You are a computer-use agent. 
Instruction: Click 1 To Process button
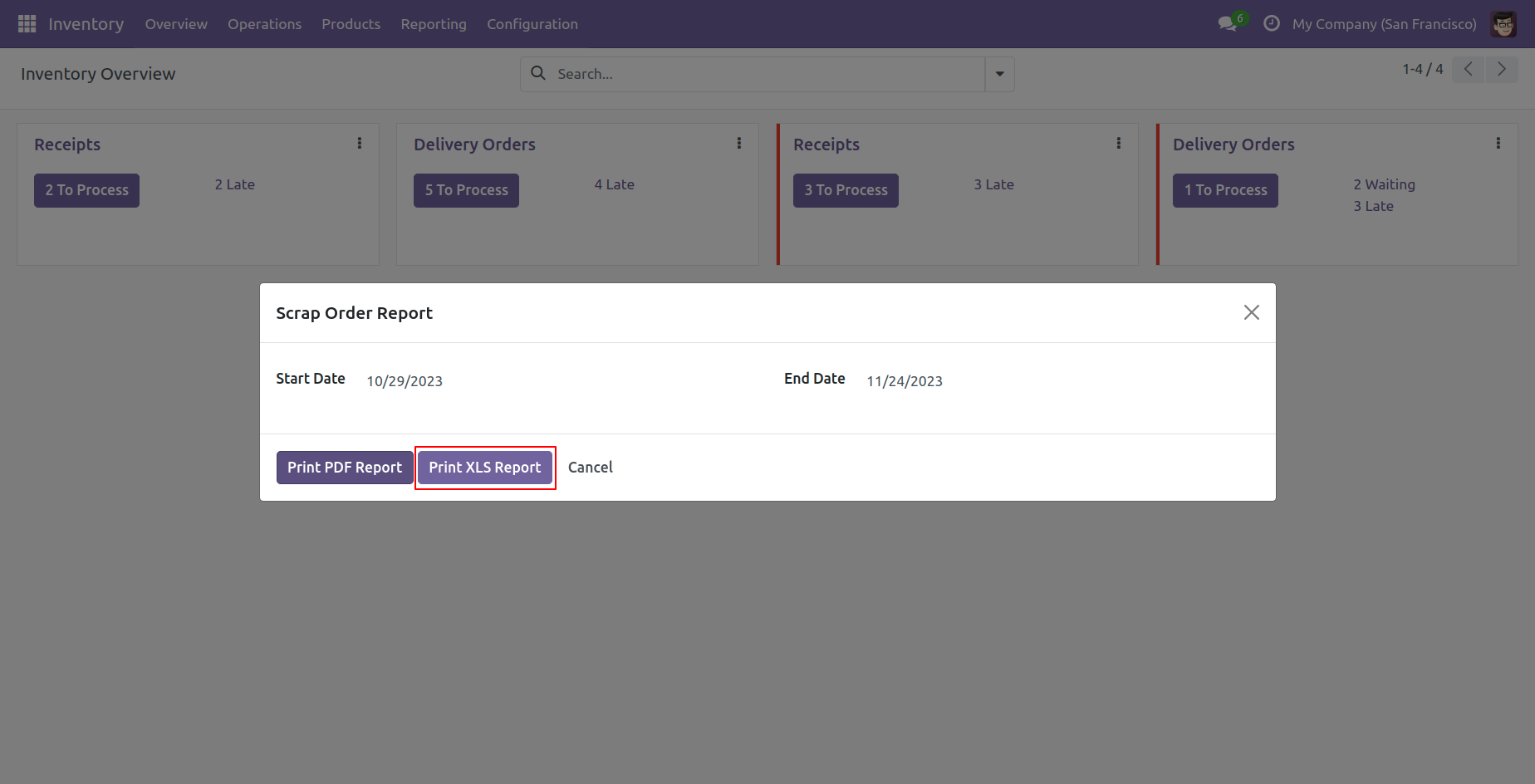[1225, 190]
